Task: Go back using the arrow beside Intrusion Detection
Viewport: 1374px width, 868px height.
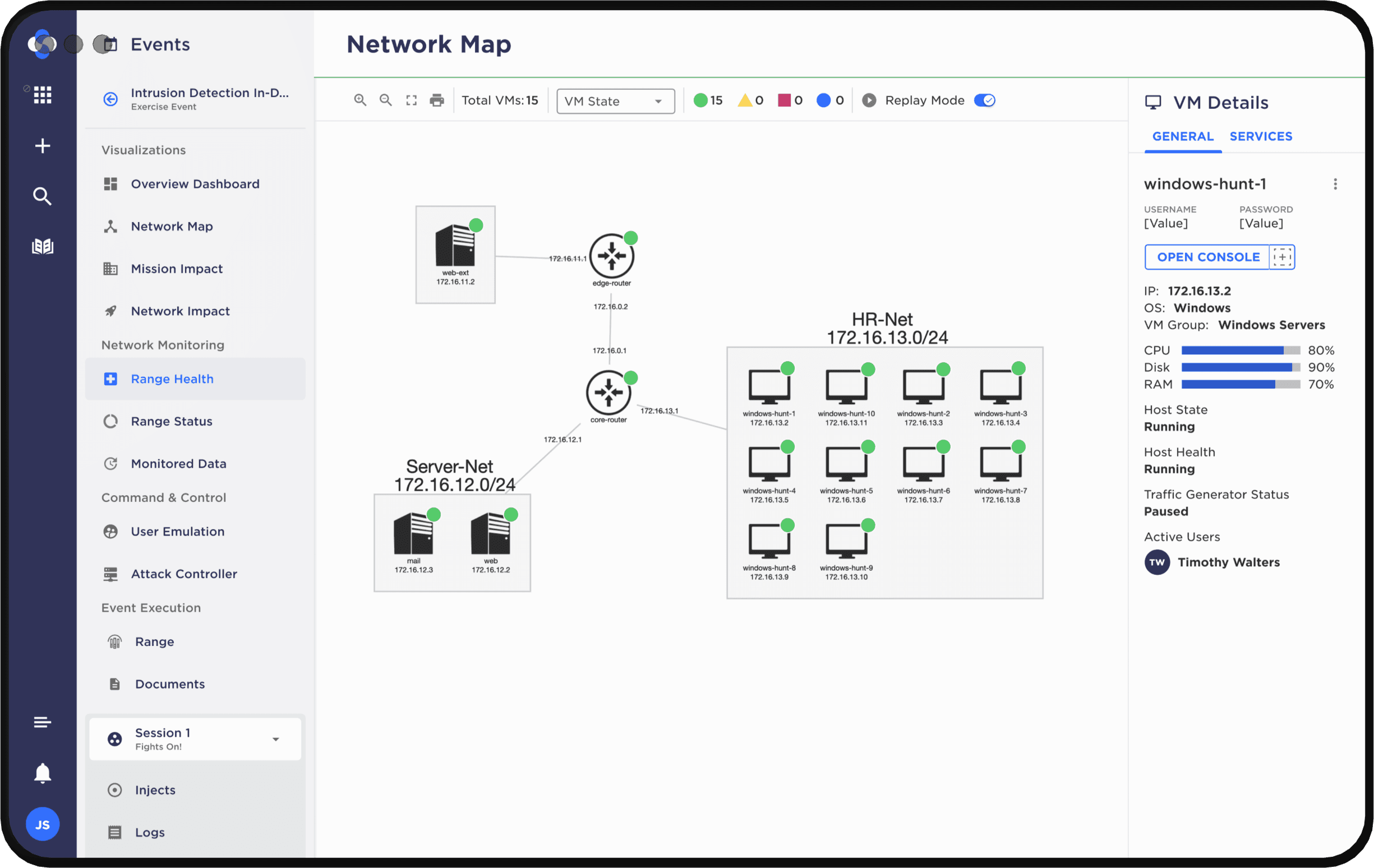Action: point(110,99)
